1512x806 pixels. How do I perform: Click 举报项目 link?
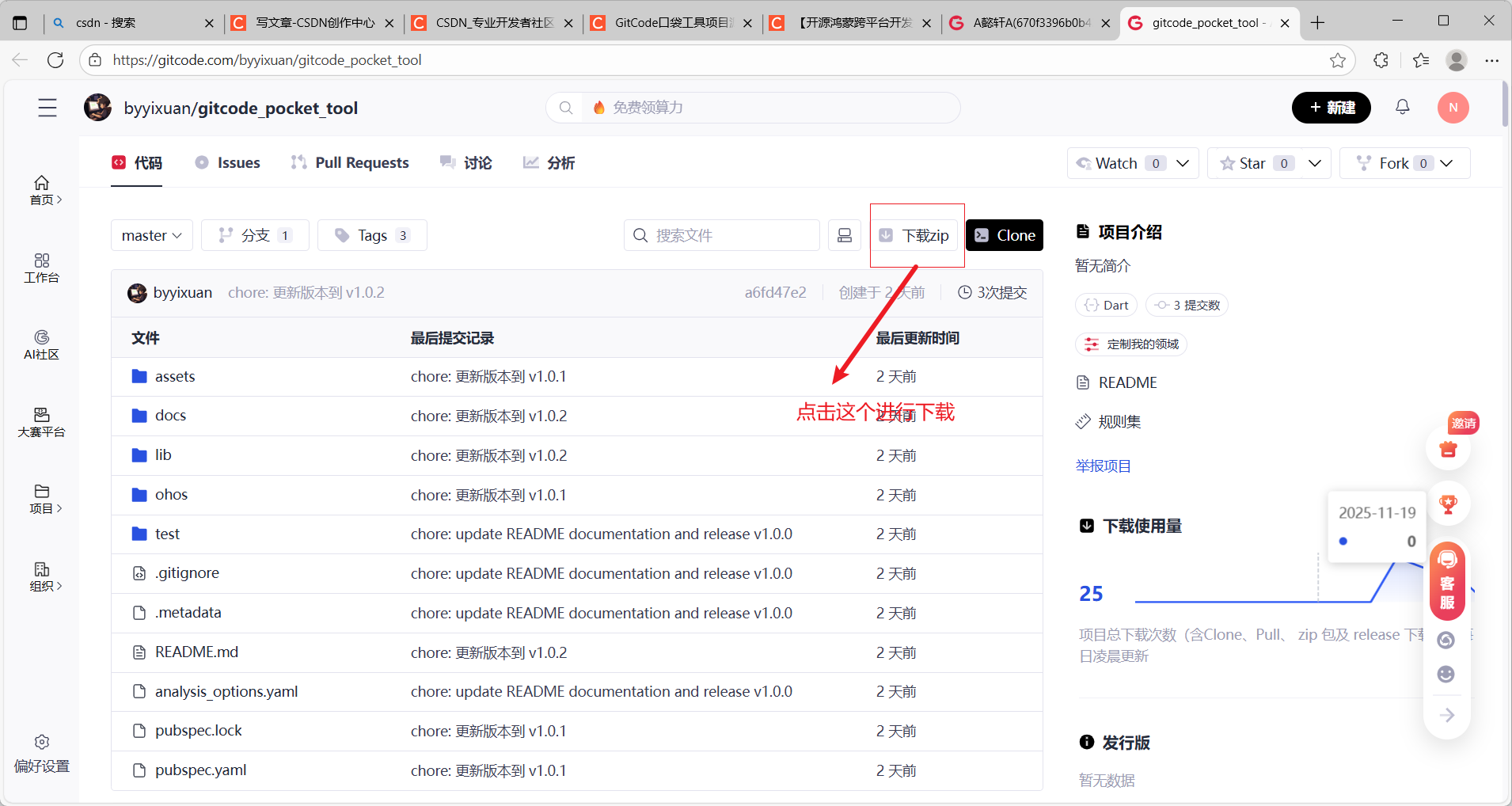(1103, 466)
